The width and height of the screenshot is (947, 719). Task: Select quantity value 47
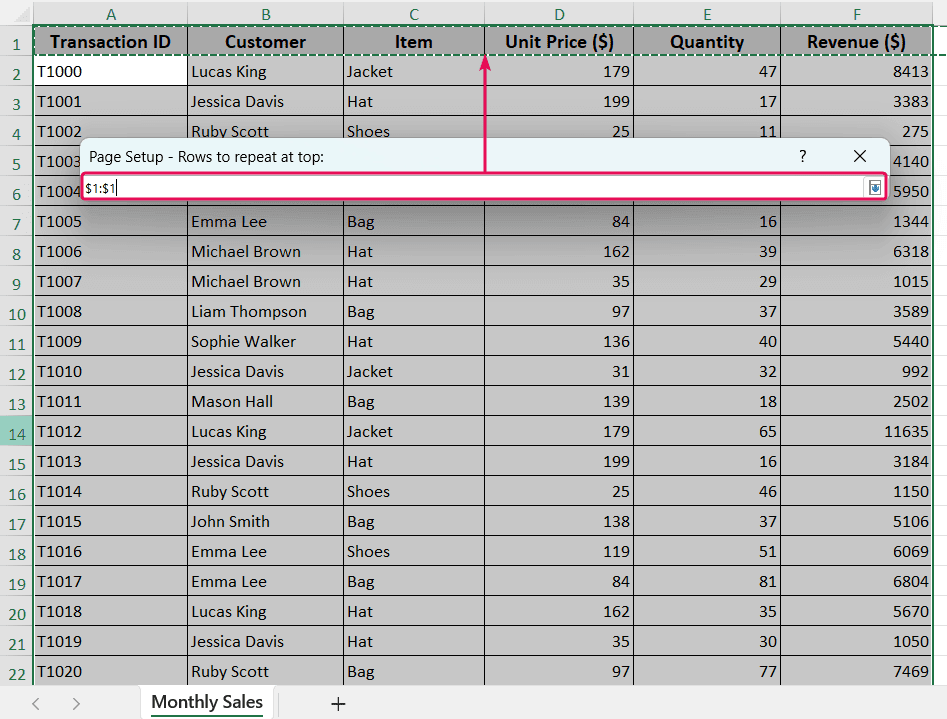click(x=707, y=71)
